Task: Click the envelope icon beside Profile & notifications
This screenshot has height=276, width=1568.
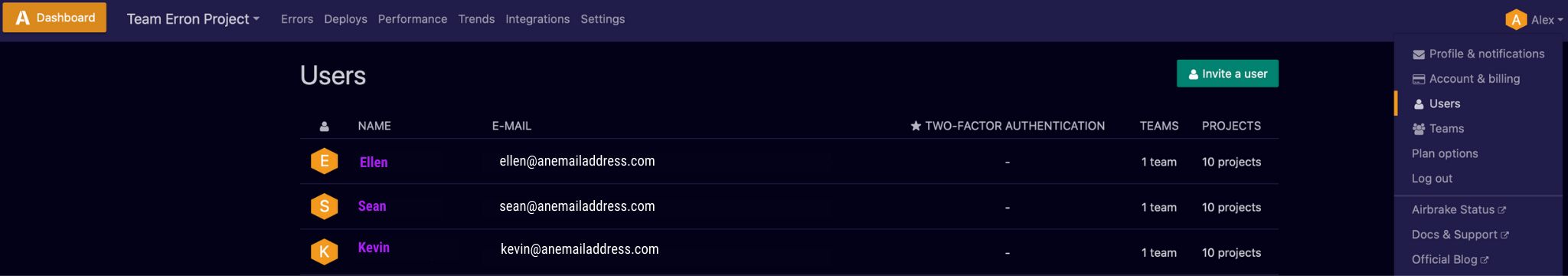Action: pos(1419,54)
